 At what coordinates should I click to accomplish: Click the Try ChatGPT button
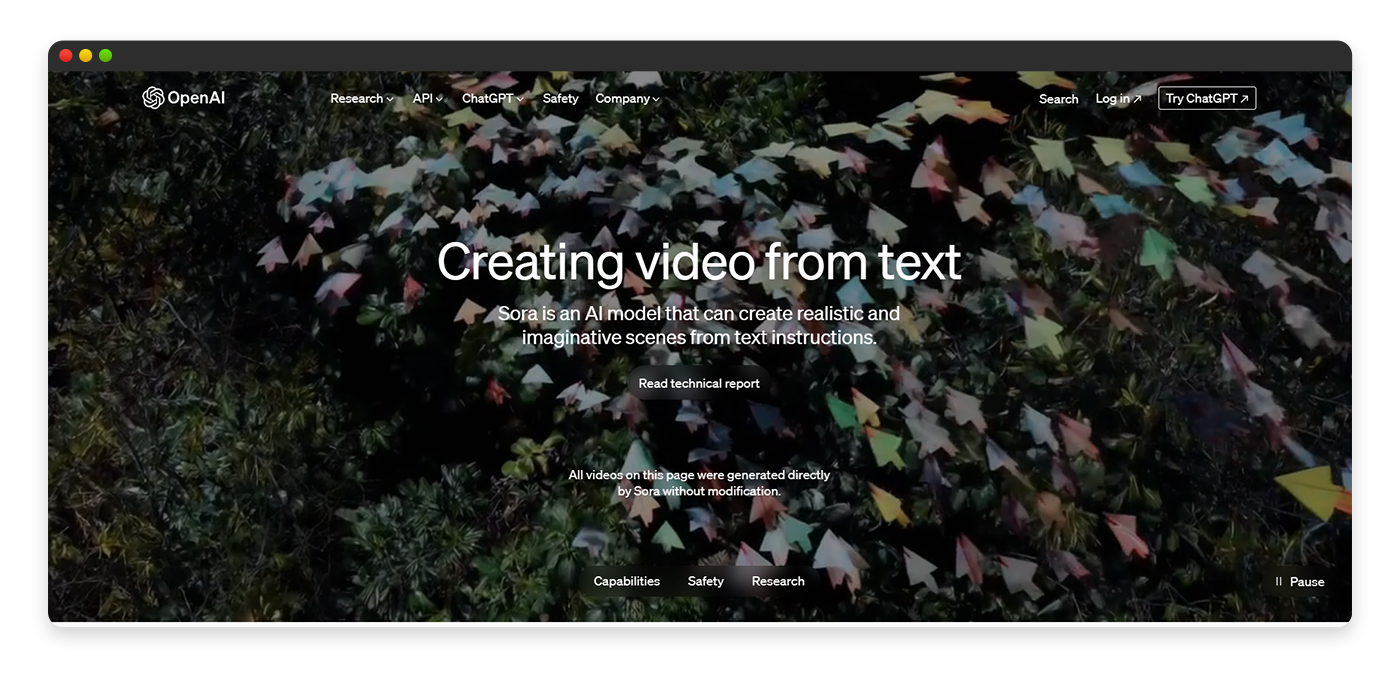(x=1207, y=98)
